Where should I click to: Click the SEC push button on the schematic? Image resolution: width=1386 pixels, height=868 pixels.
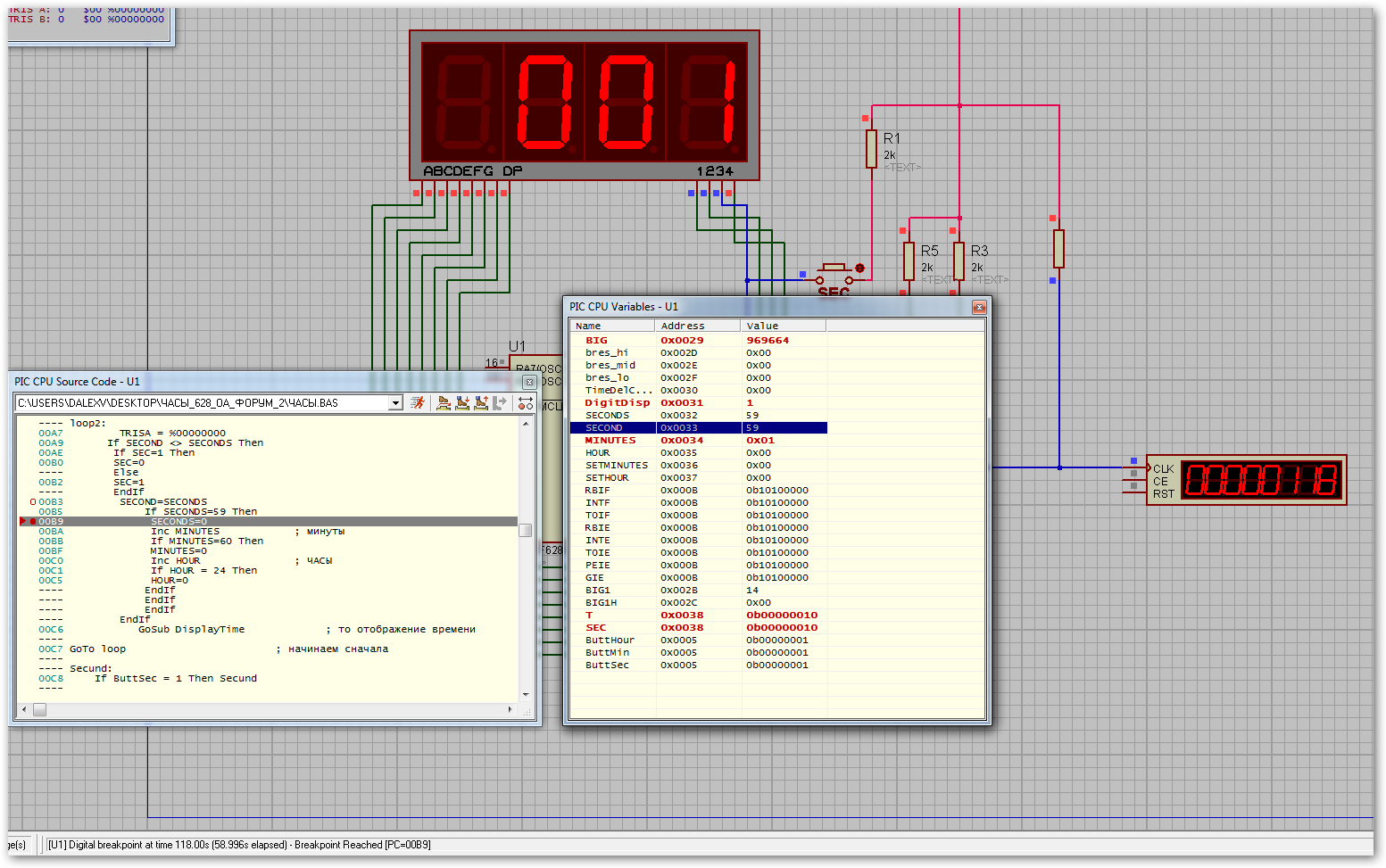click(x=834, y=273)
